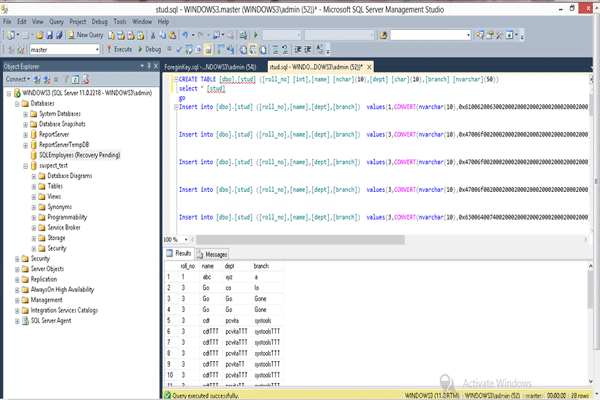
Task: Open the empty Find combo box dropdown
Action: [468, 35]
